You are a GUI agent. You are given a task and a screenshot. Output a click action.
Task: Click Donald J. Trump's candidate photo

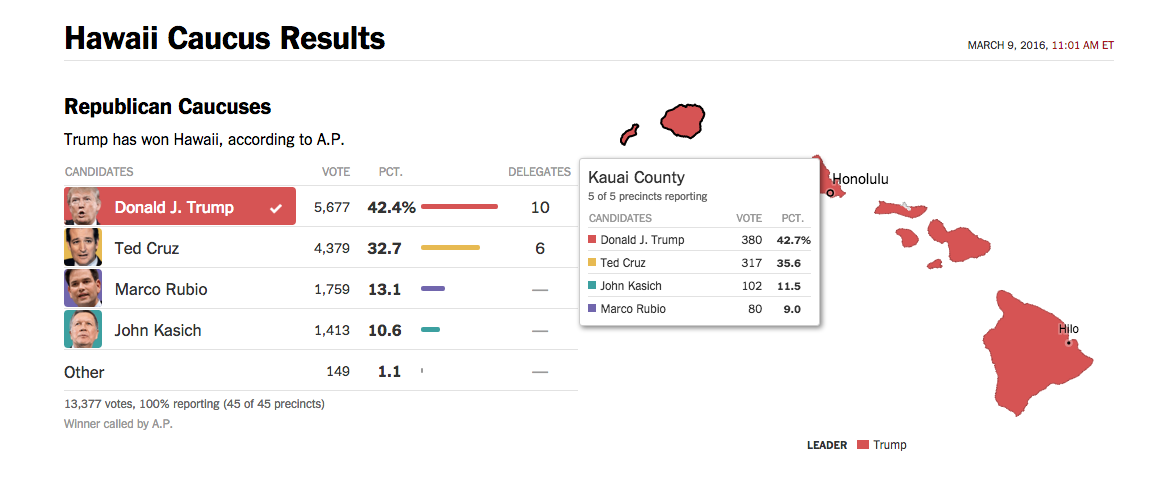coord(83,207)
